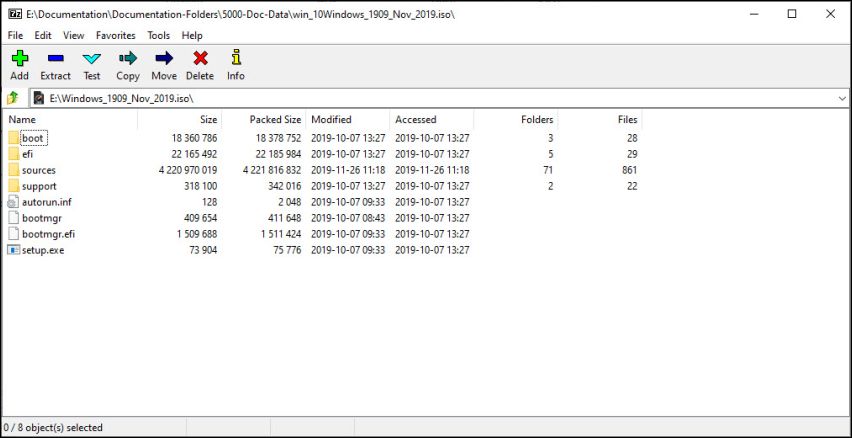Maximize the 7-Zip window
This screenshot has width=852, height=438.
click(x=792, y=14)
